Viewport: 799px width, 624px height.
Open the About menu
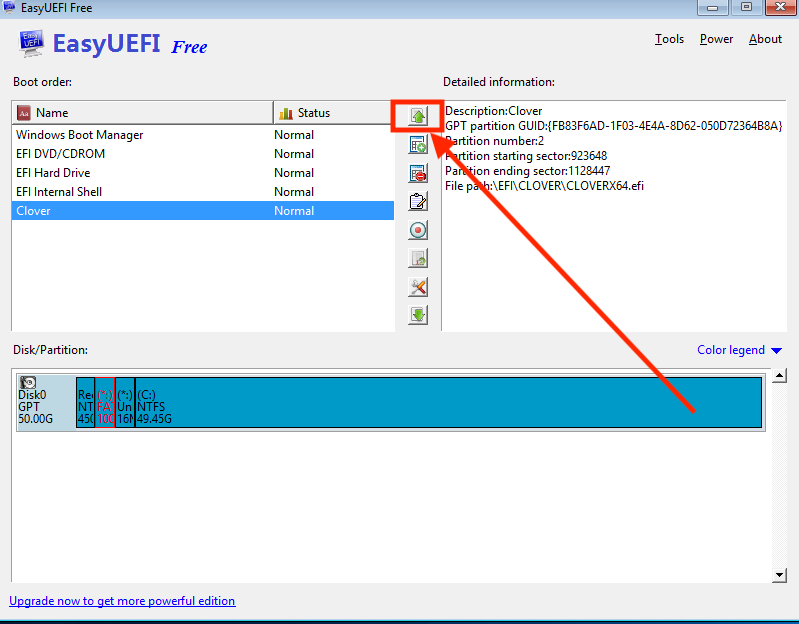coord(765,39)
